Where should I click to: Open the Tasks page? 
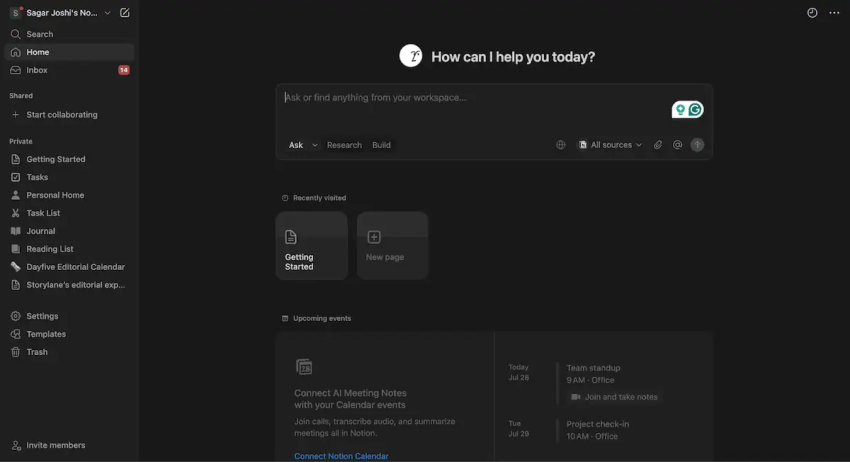click(x=69, y=177)
